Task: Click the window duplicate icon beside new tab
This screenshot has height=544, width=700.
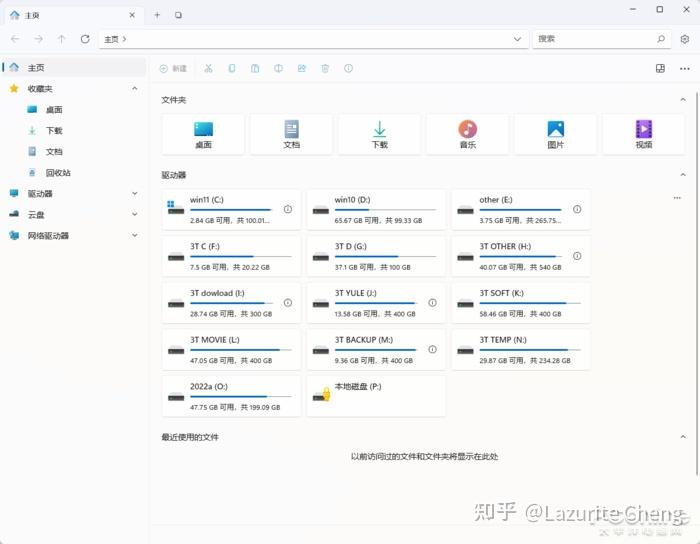Action: pos(178,15)
